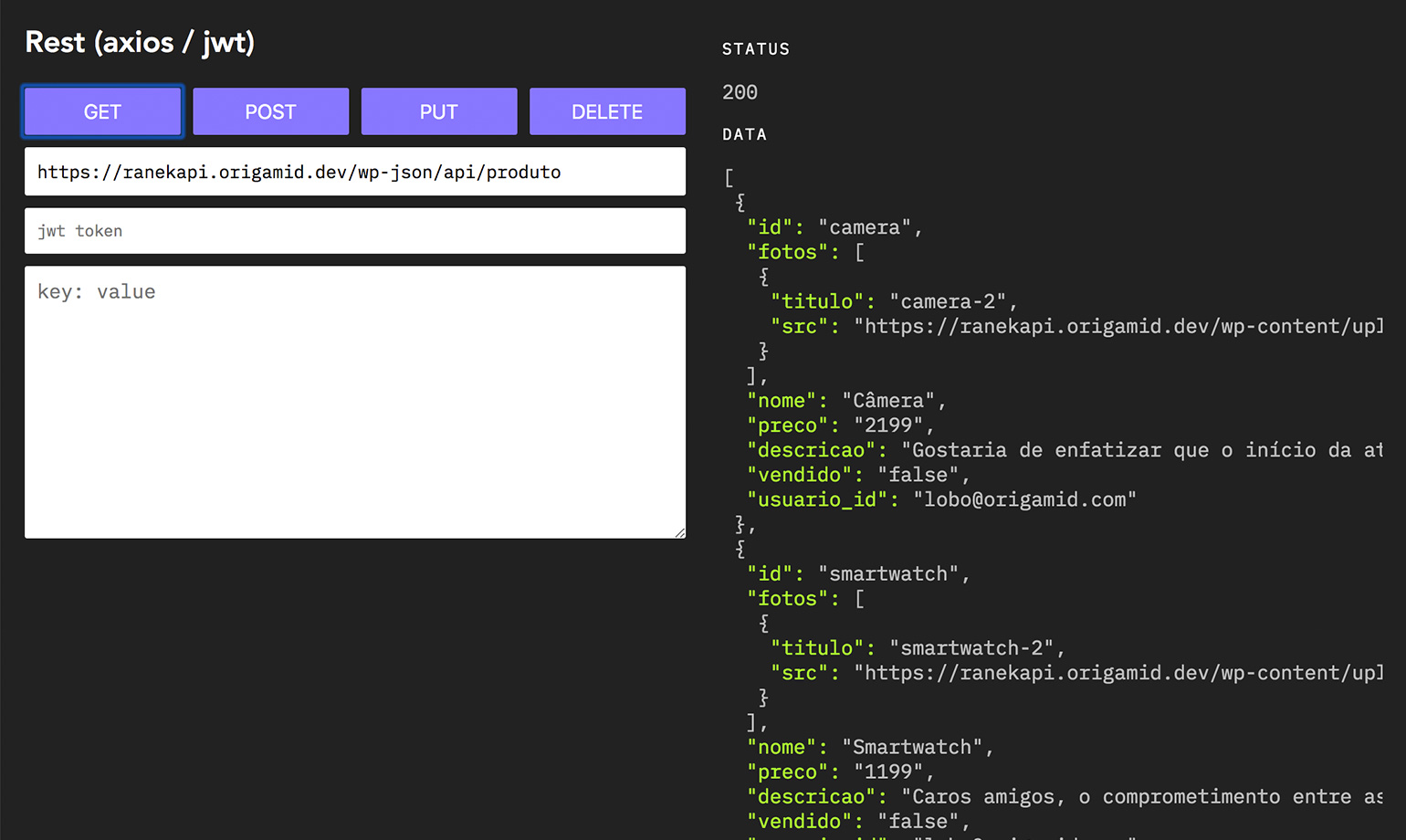Click the "titulo": "smartwatch-2" line
This screenshot has height=840, width=1406.
tap(918, 648)
